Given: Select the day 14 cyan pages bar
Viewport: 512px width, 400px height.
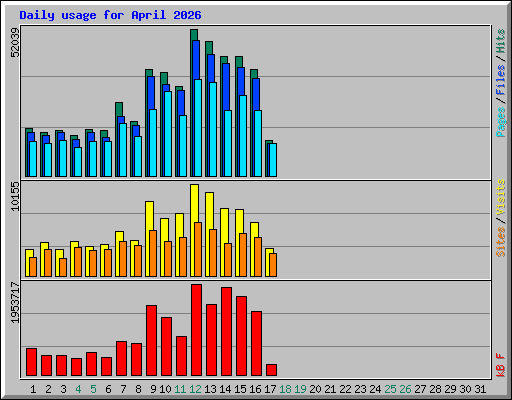Looking at the screenshot, I should tap(228, 144).
